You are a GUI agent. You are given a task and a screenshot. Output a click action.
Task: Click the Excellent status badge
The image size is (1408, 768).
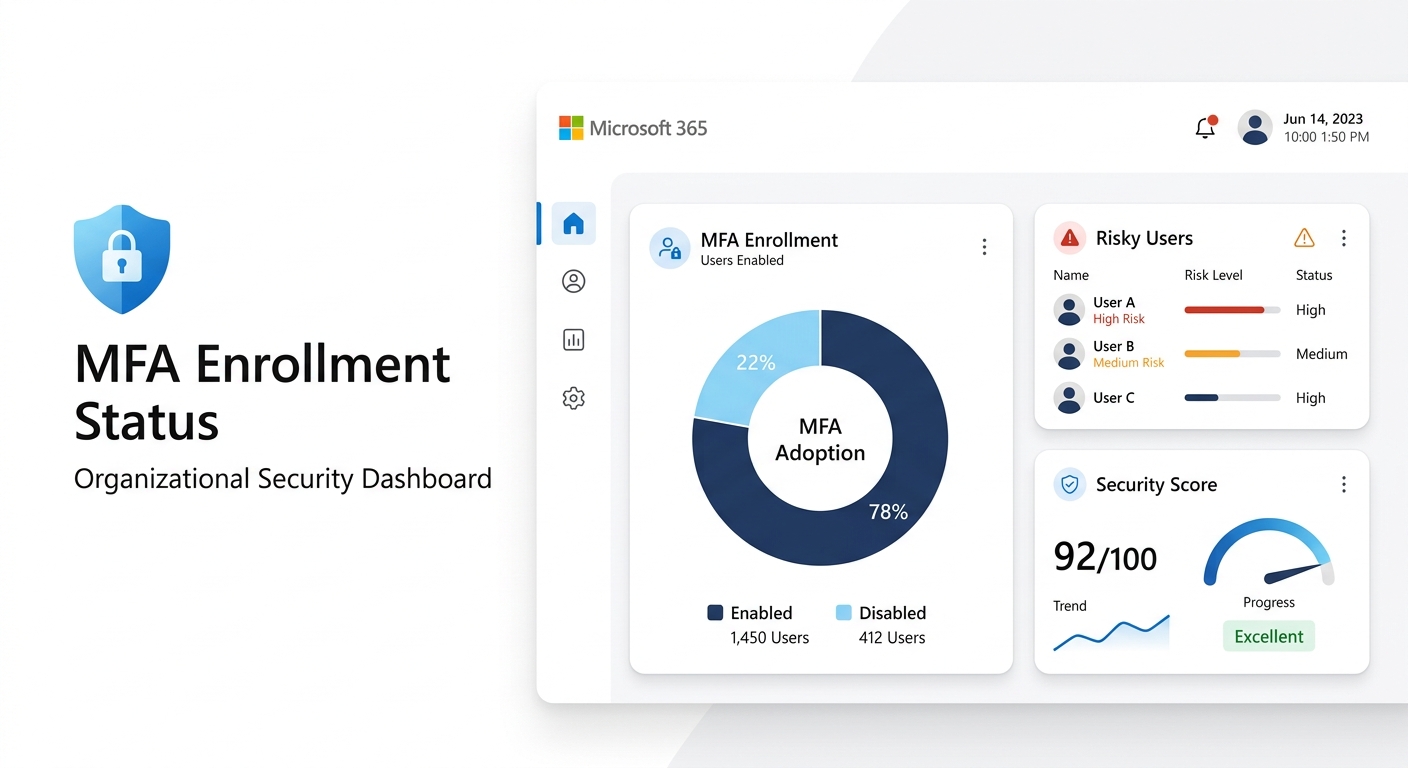[x=1269, y=637]
